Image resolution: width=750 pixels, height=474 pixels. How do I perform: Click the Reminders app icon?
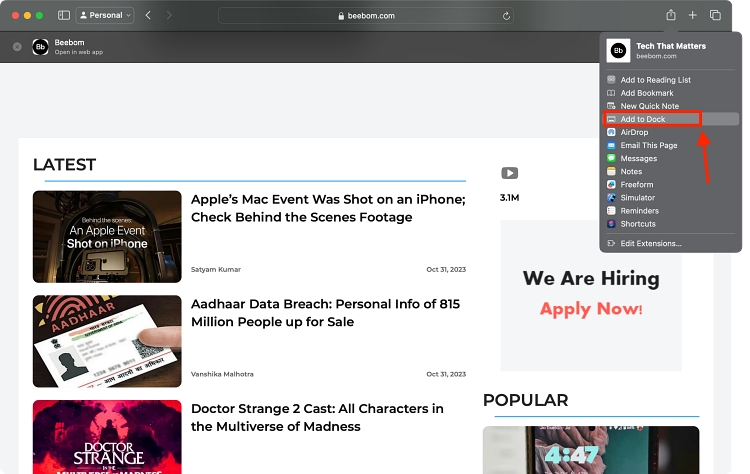[x=611, y=210]
